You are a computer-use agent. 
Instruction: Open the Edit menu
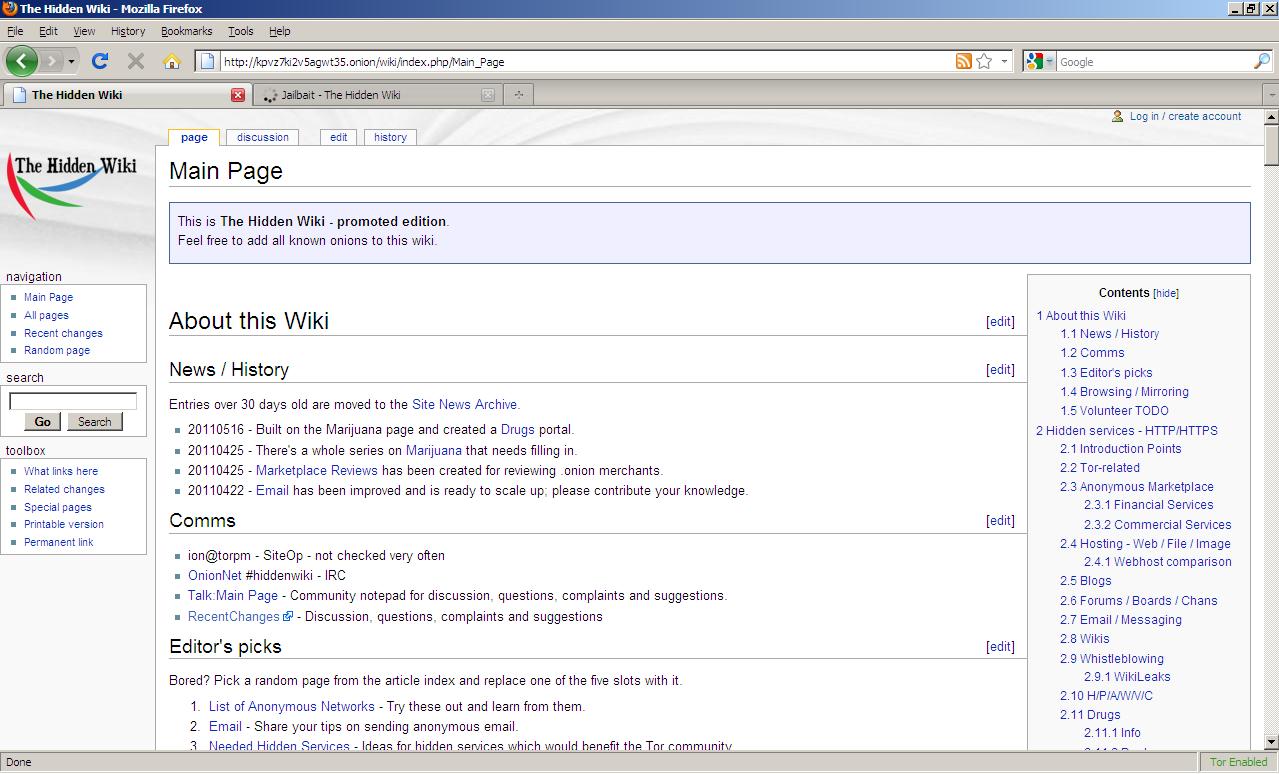(x=48, y=31)
